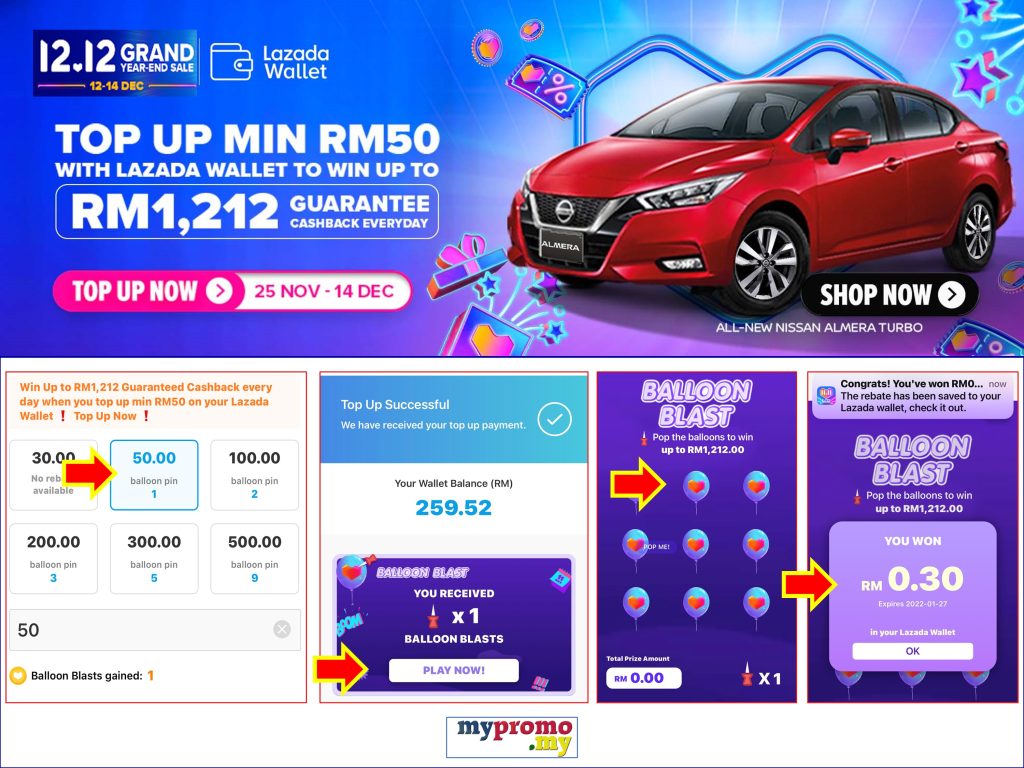This screenshot has height=768, width=1024.
Task: Pop the balloon labeled POP ME!
Action: (635, 546)
